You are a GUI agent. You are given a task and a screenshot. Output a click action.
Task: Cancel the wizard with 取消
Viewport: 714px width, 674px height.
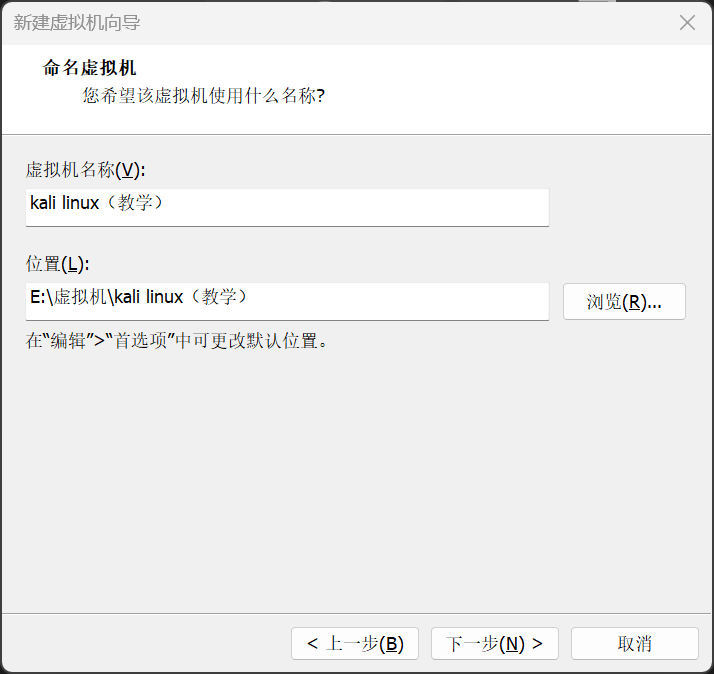[x=635, y=643]
